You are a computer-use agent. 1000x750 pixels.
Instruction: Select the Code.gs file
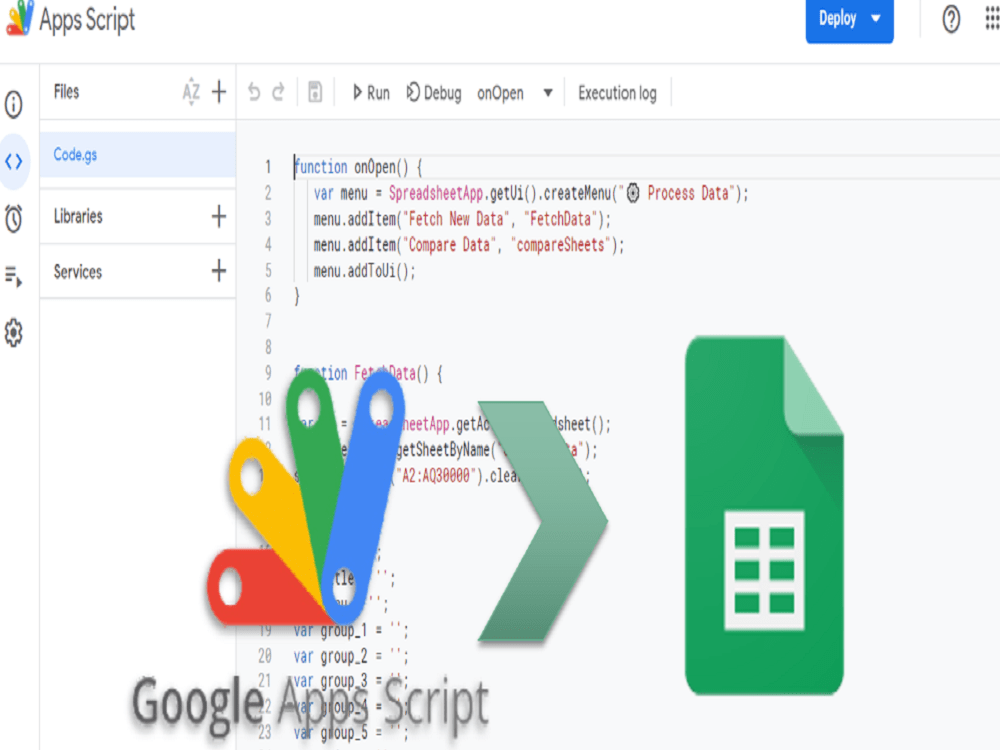tap(78, 155)
